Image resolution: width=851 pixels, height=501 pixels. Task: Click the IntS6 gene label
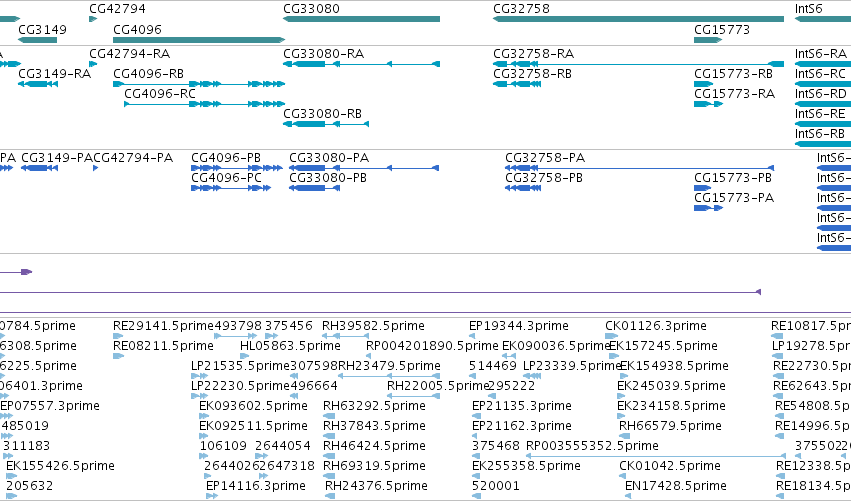pos(808,9)
